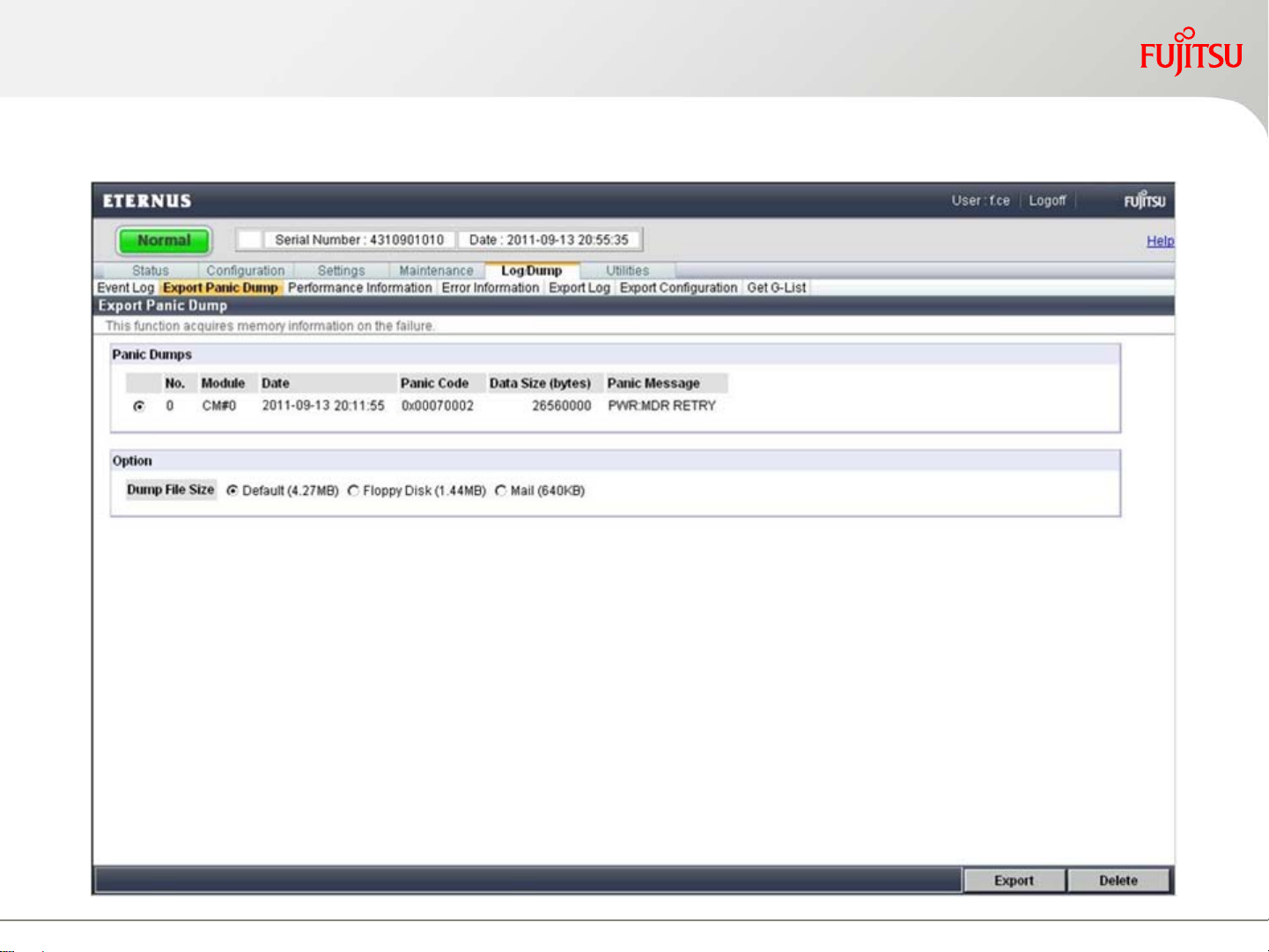Click the ETERNUS logo
The height and width of the screenshot is (952, 1269).
coord(147,201)
